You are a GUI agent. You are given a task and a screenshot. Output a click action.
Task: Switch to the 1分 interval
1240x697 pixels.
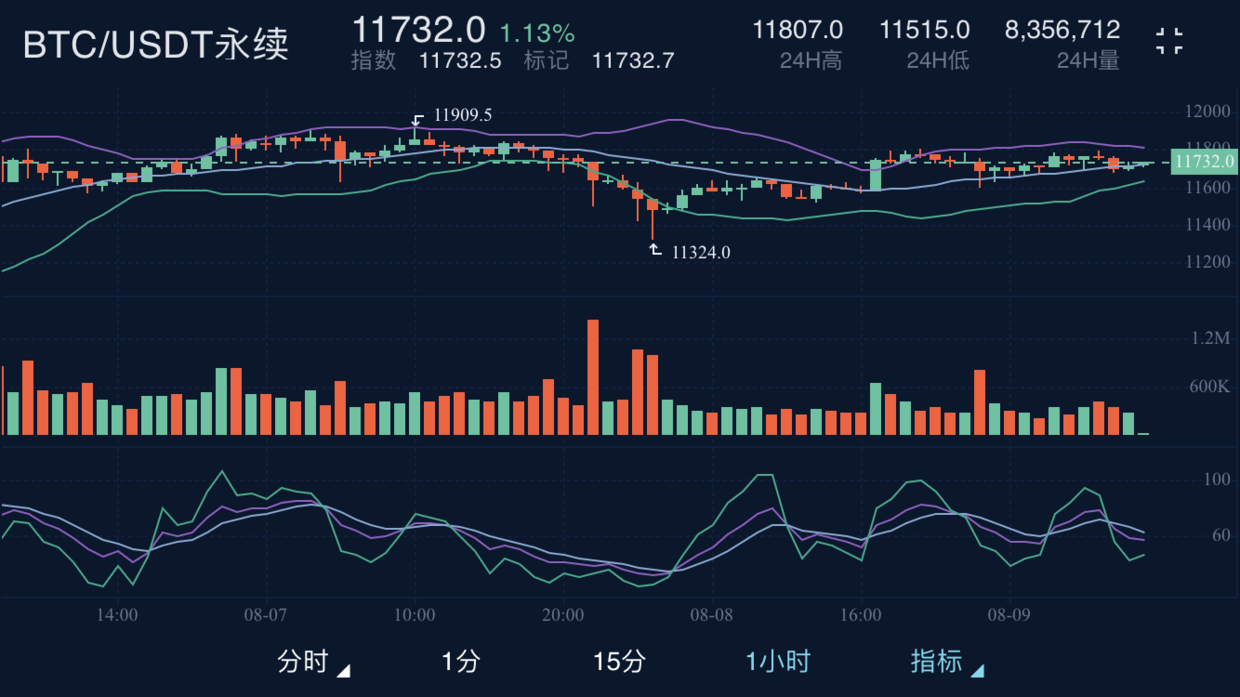coord(461,662)
